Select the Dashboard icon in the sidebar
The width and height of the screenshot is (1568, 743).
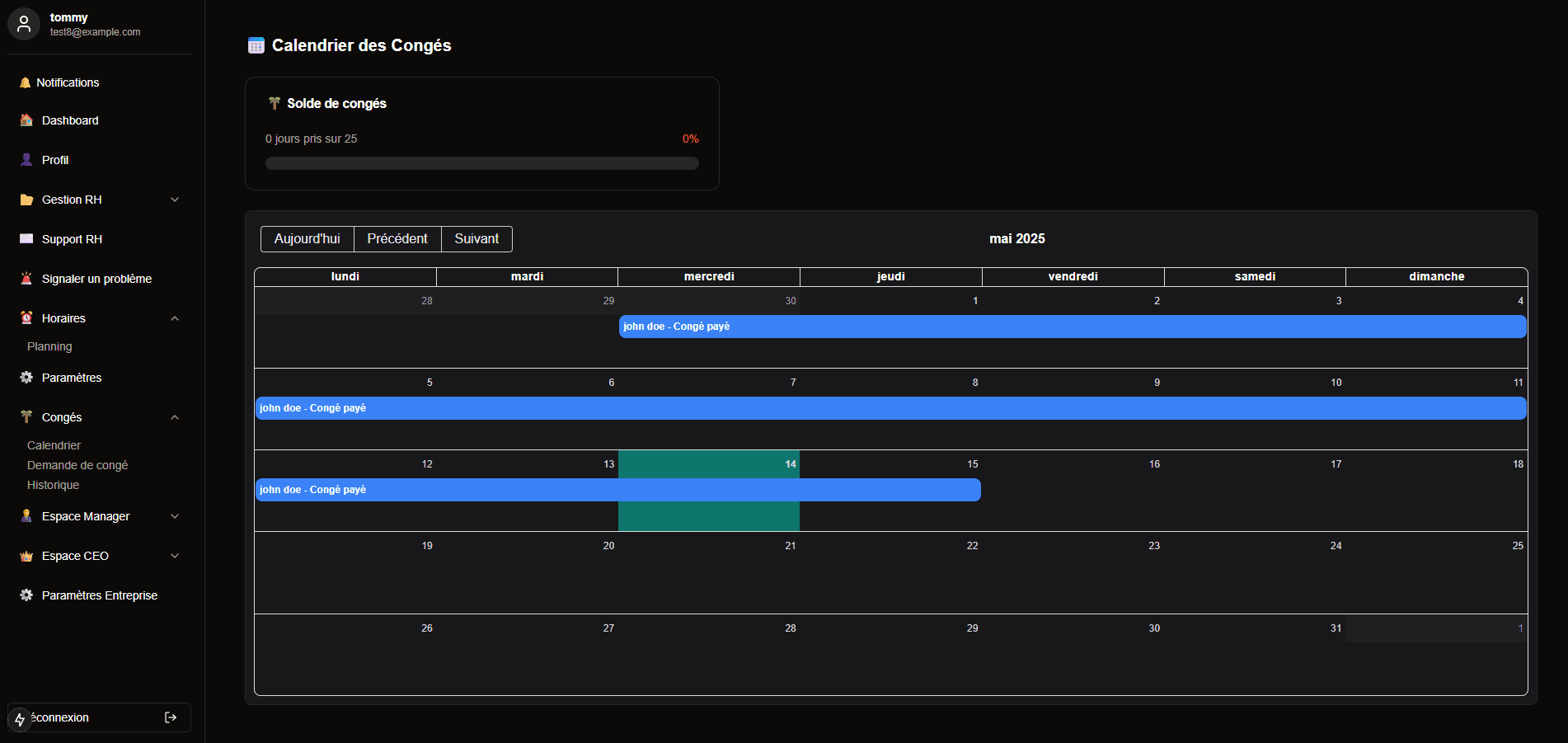click(x=26, y=120)
